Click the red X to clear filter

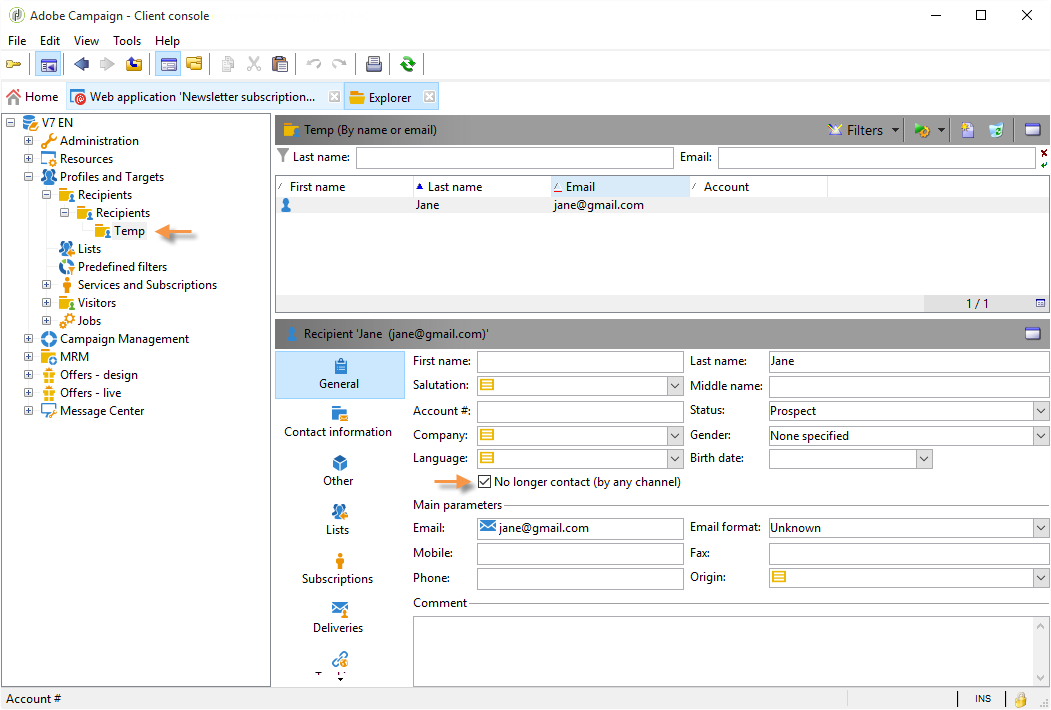pos(1044,153)
